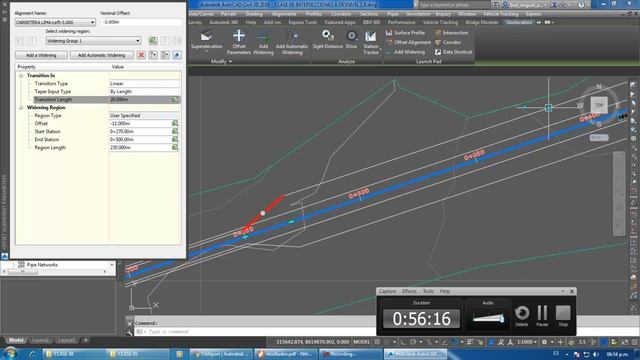The image size is (640, 360).
Task: Launch Corridor from Launch Pad
Action: click(x=448, y=42)
